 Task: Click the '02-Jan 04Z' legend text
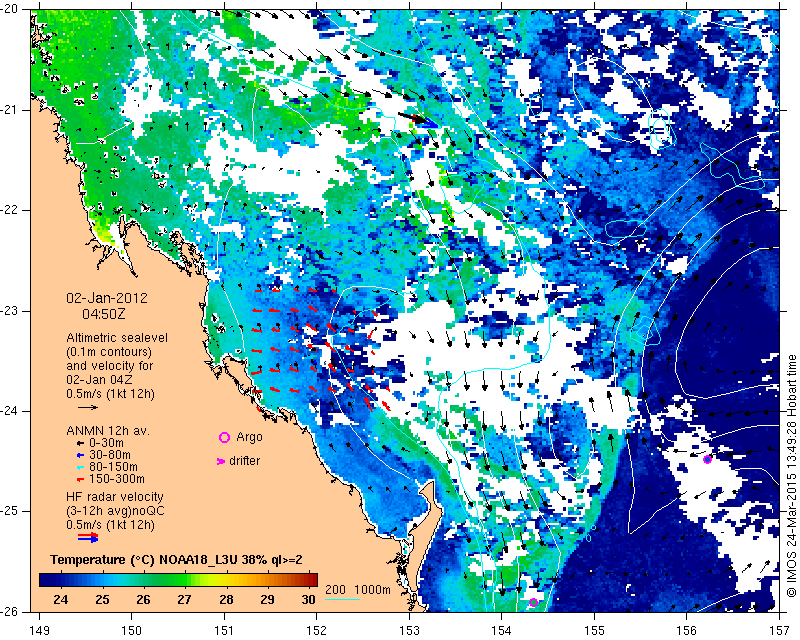point(101,380)
